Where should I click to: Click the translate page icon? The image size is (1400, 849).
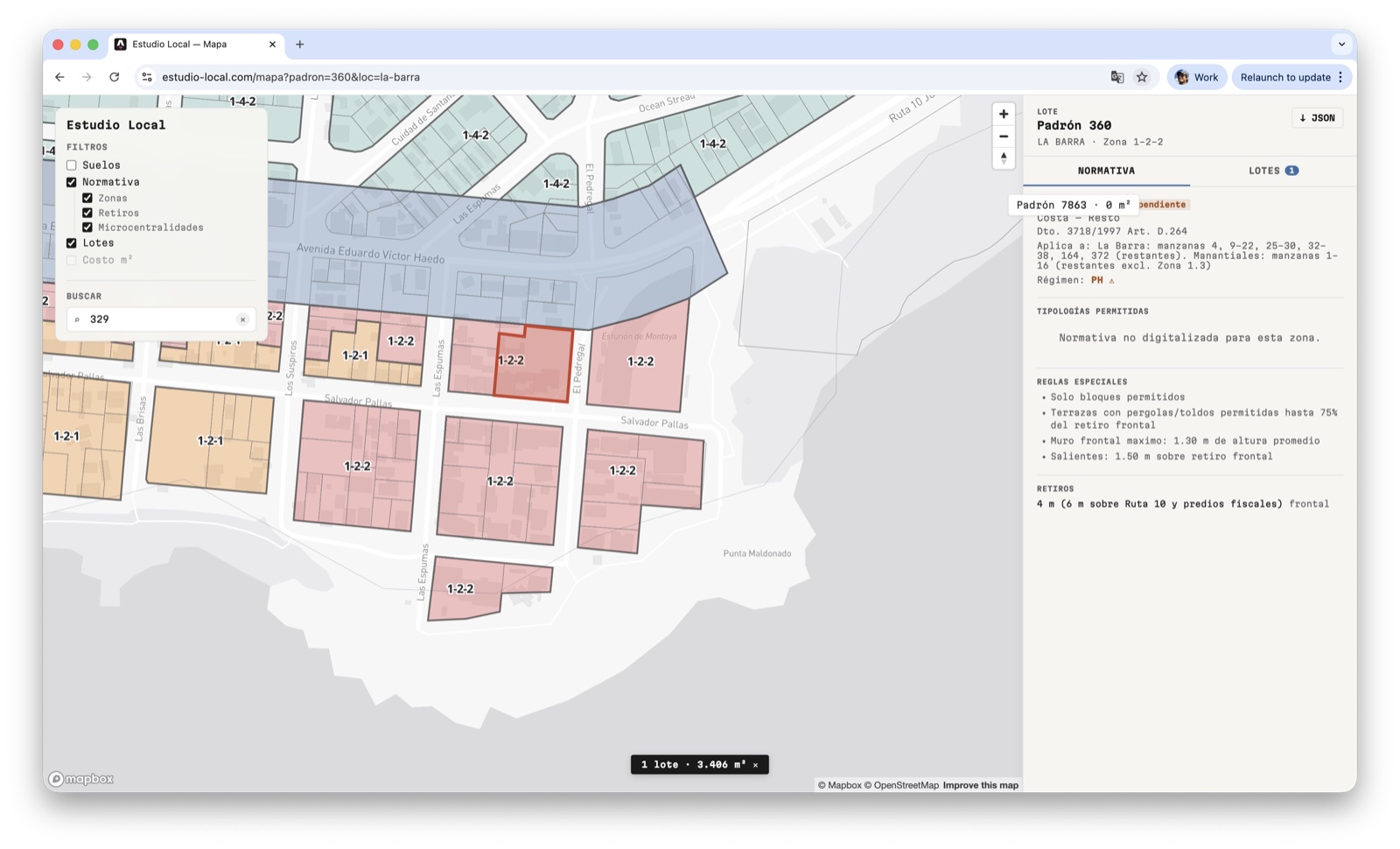1117,77
